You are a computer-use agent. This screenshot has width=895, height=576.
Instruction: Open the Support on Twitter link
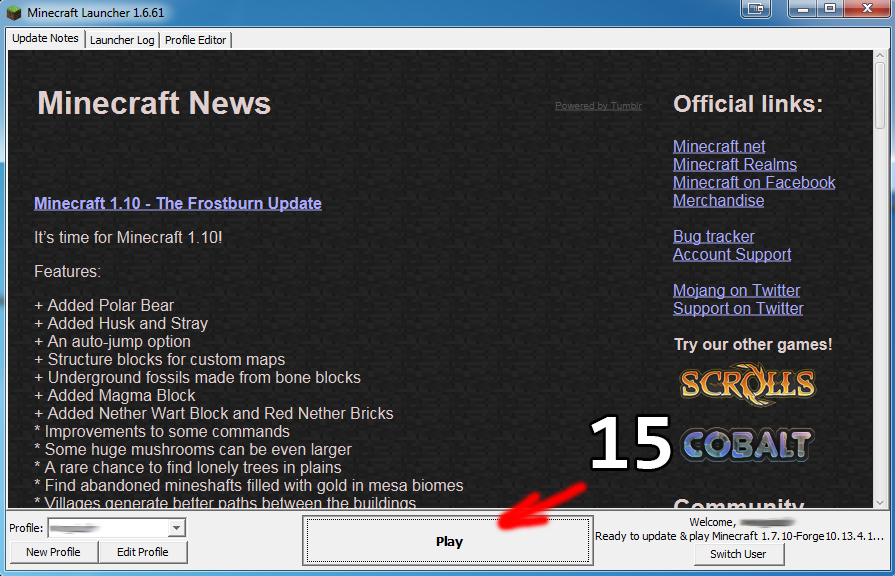coord(738,309)
